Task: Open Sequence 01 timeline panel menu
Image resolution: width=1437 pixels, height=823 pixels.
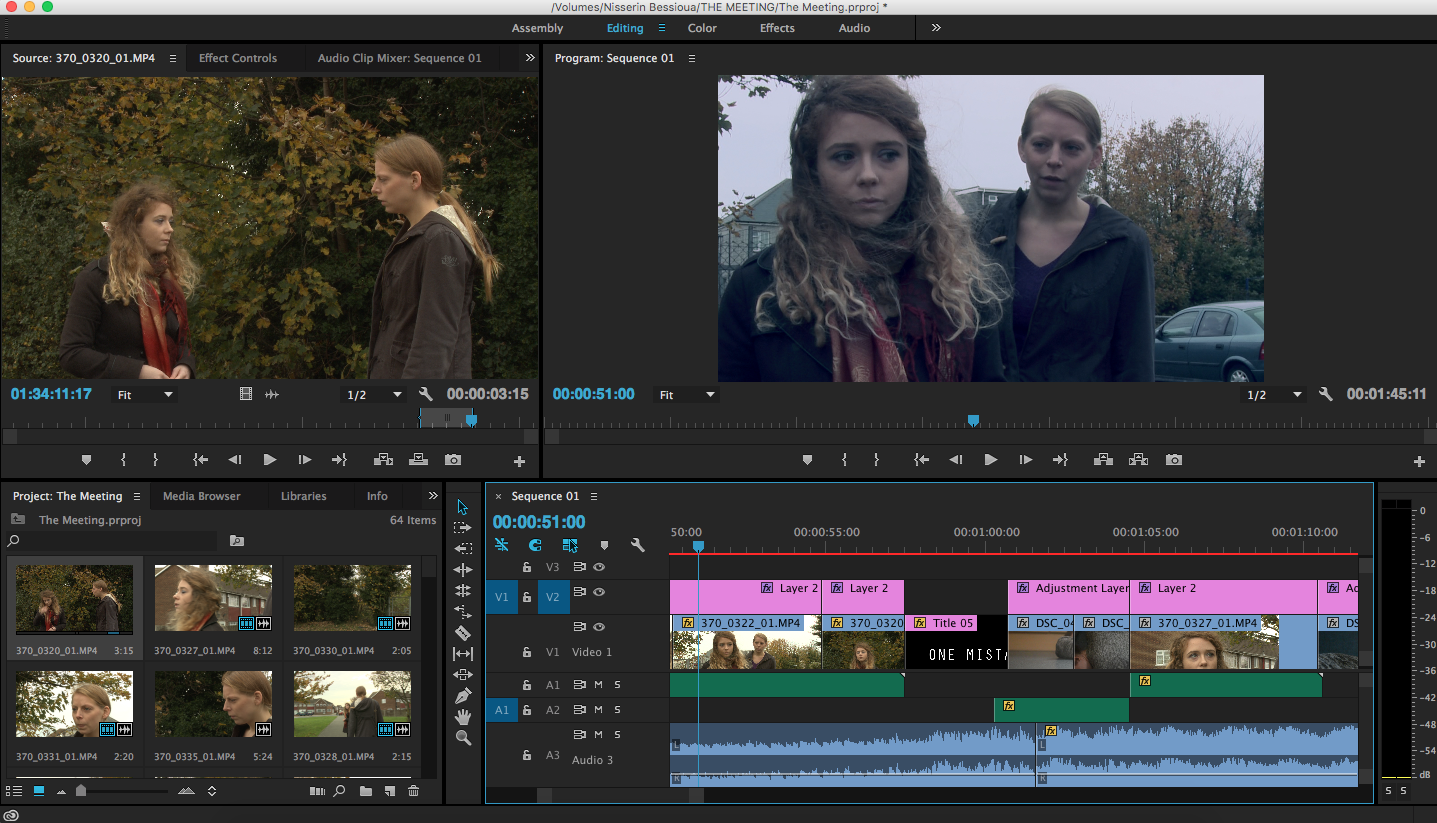Action: coord(594,497)
